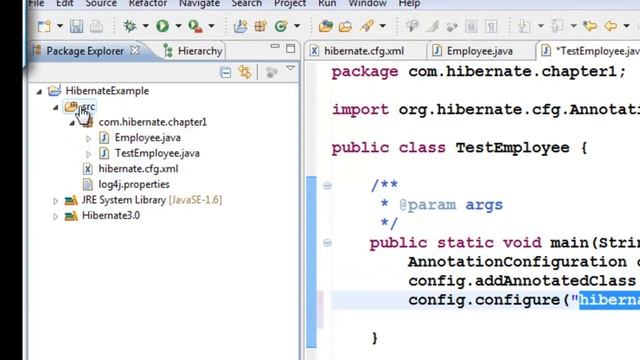
Task: Open the Source menu
Action: 101,4
